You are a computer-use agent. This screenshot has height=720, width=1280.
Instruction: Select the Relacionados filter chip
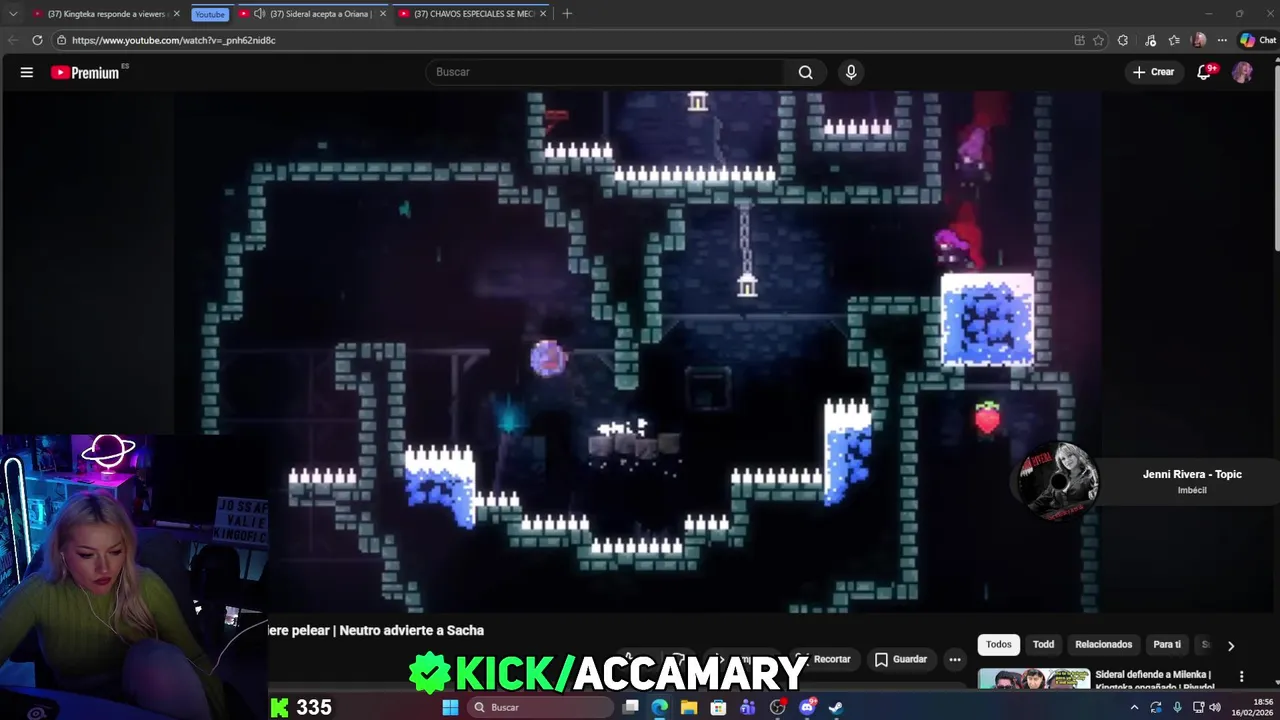click(1103, 644)
